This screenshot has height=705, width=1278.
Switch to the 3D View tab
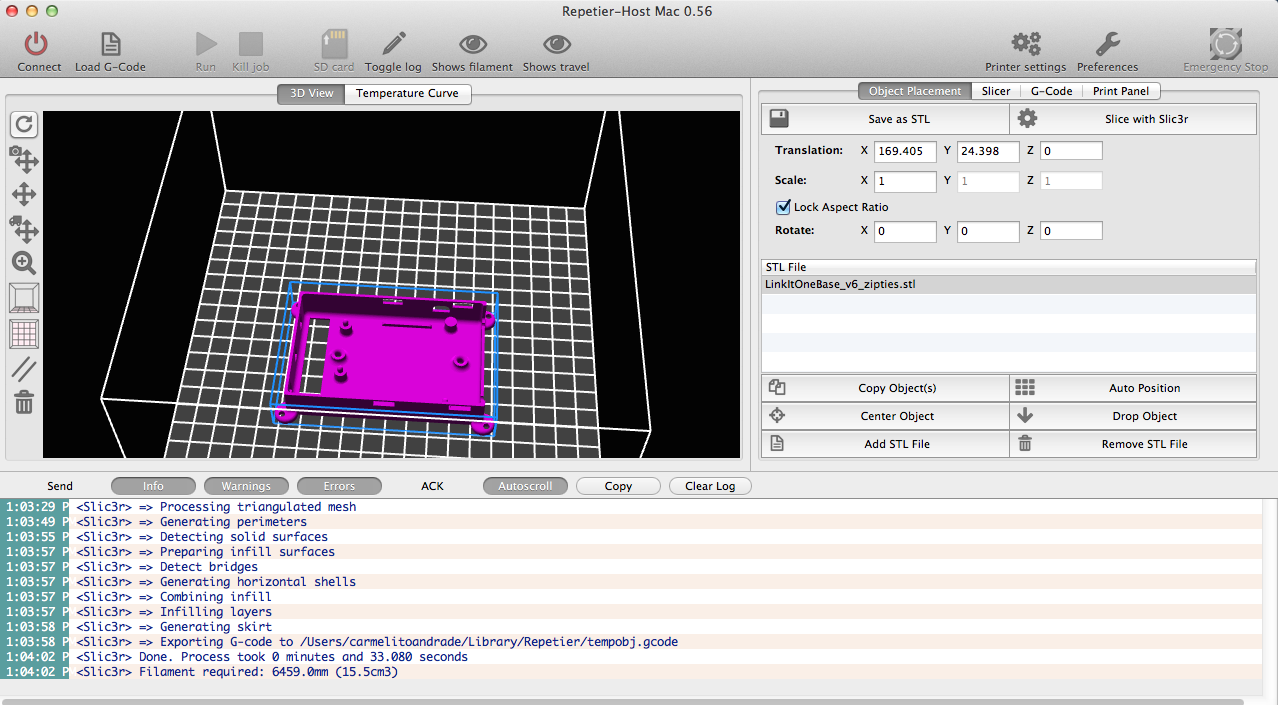click(x=311, y=93)
